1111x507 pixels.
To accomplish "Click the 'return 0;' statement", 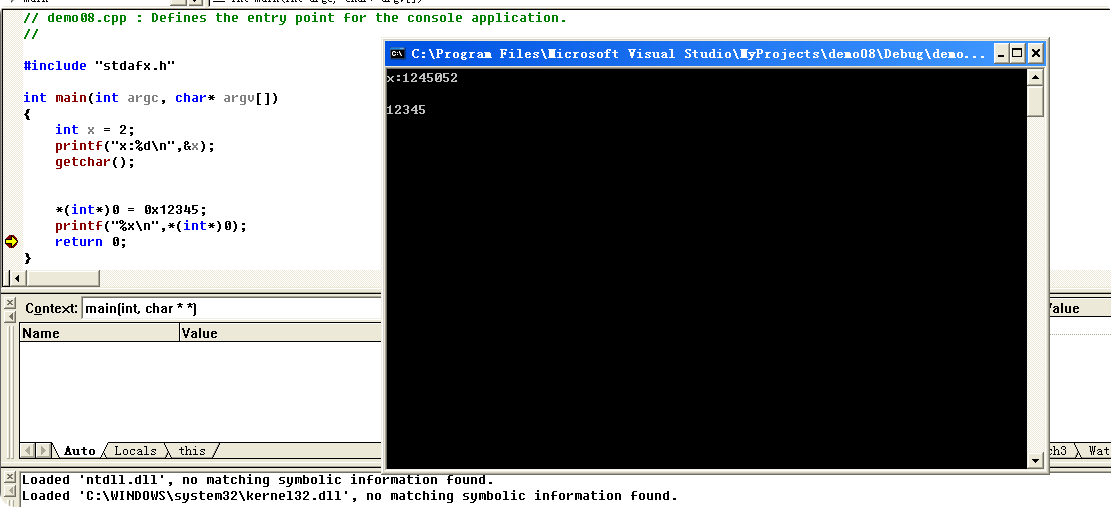I will pos(91,242).
